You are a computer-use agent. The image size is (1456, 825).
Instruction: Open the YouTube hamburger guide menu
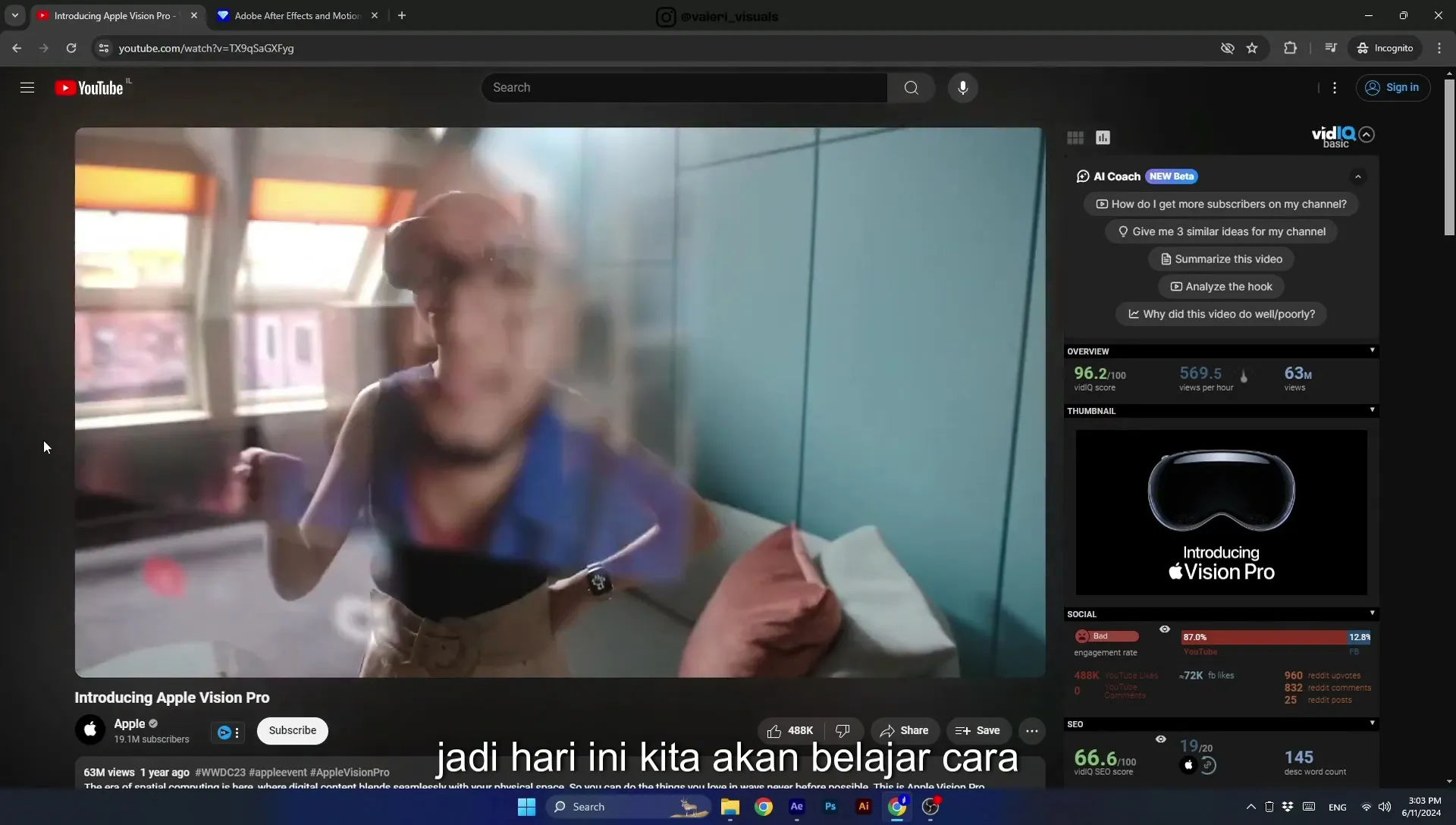[x=27, y=88]
